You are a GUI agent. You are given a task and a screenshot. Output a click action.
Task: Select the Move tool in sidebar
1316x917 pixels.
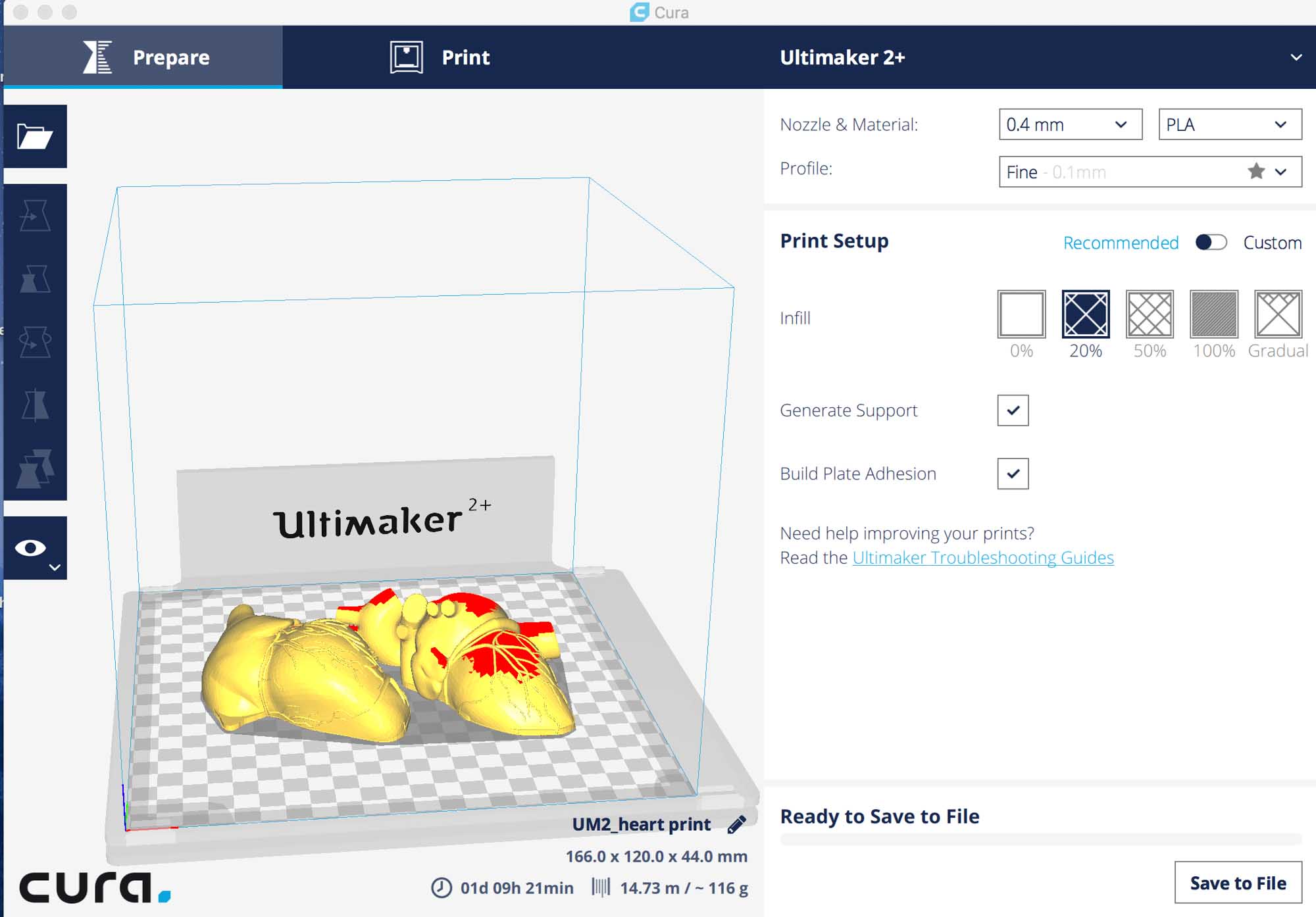point(35,216)
